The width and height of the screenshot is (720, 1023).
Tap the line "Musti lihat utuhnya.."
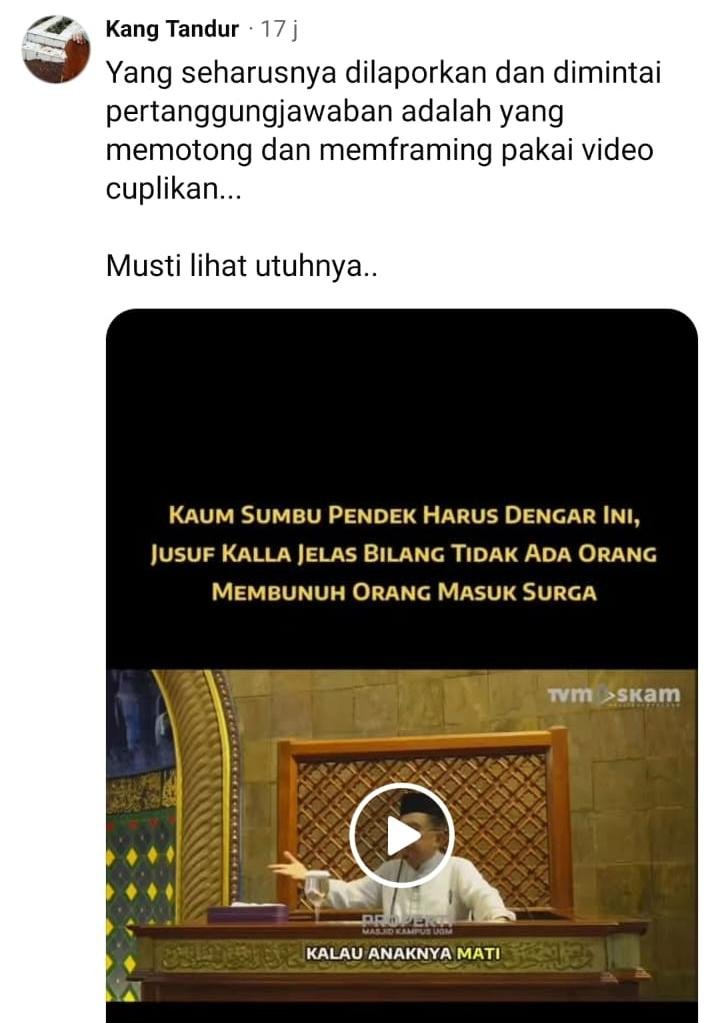point(241,266)
